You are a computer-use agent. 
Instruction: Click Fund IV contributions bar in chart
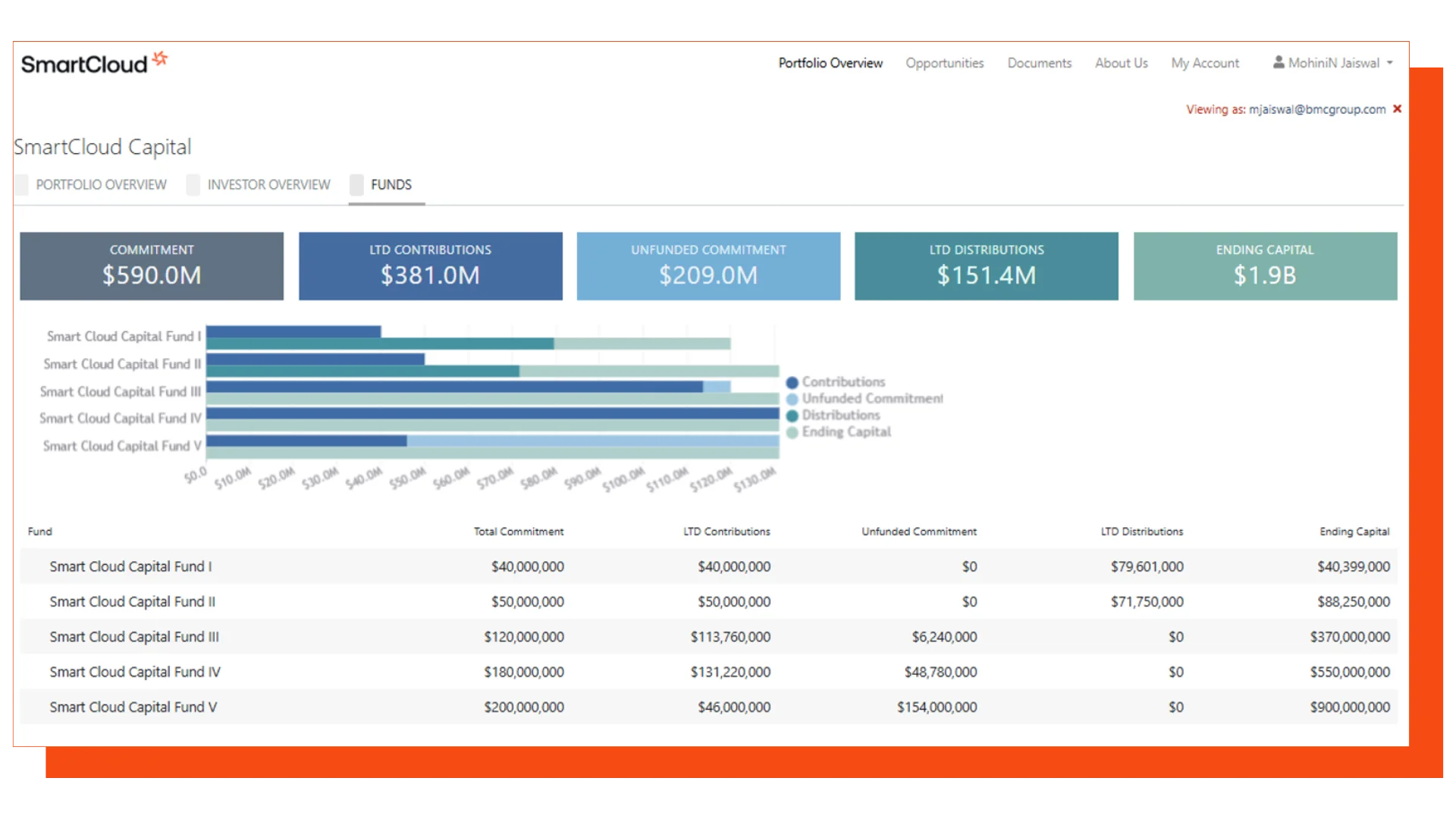[493, 413]
